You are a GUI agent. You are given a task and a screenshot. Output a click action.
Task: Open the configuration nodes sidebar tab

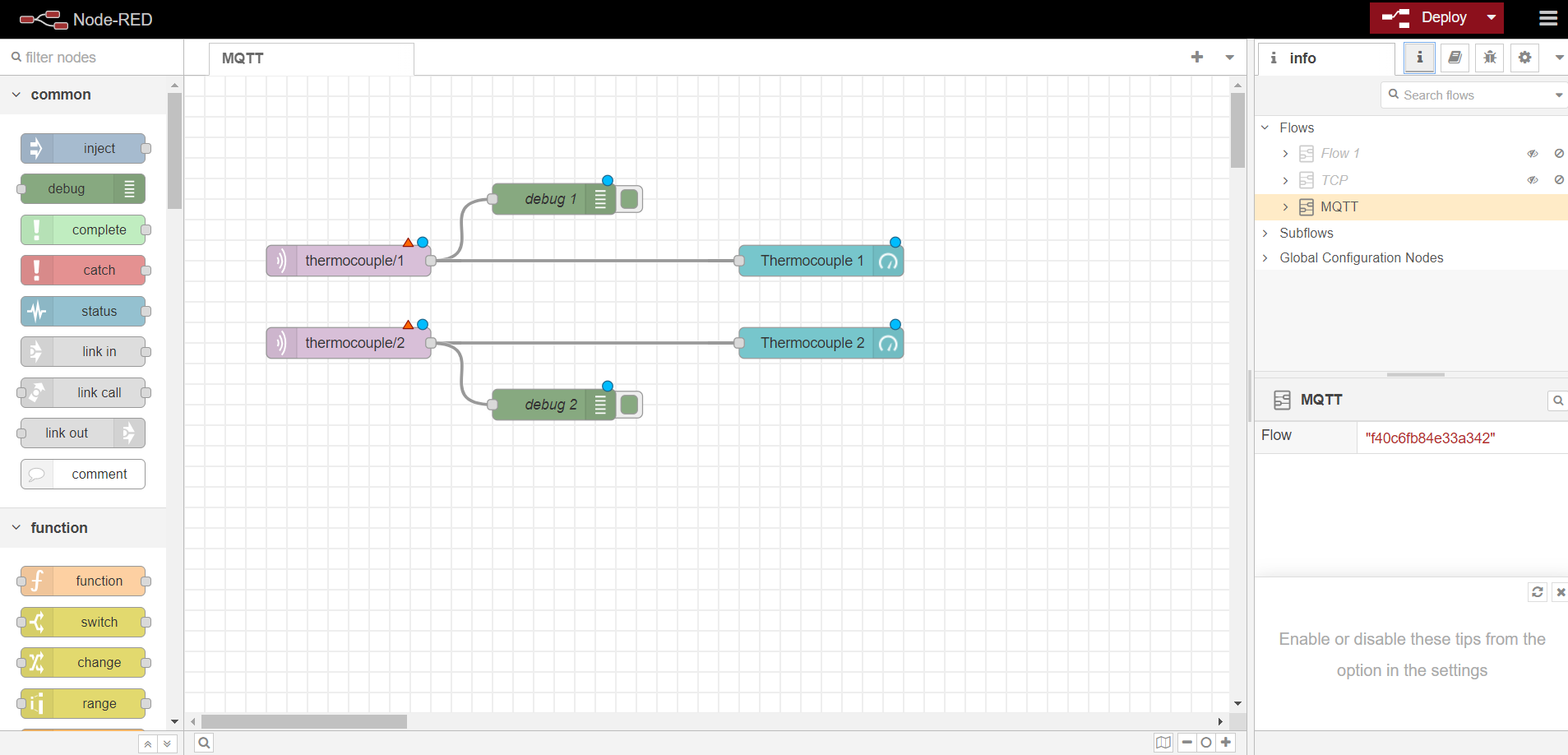[1524, 58]
